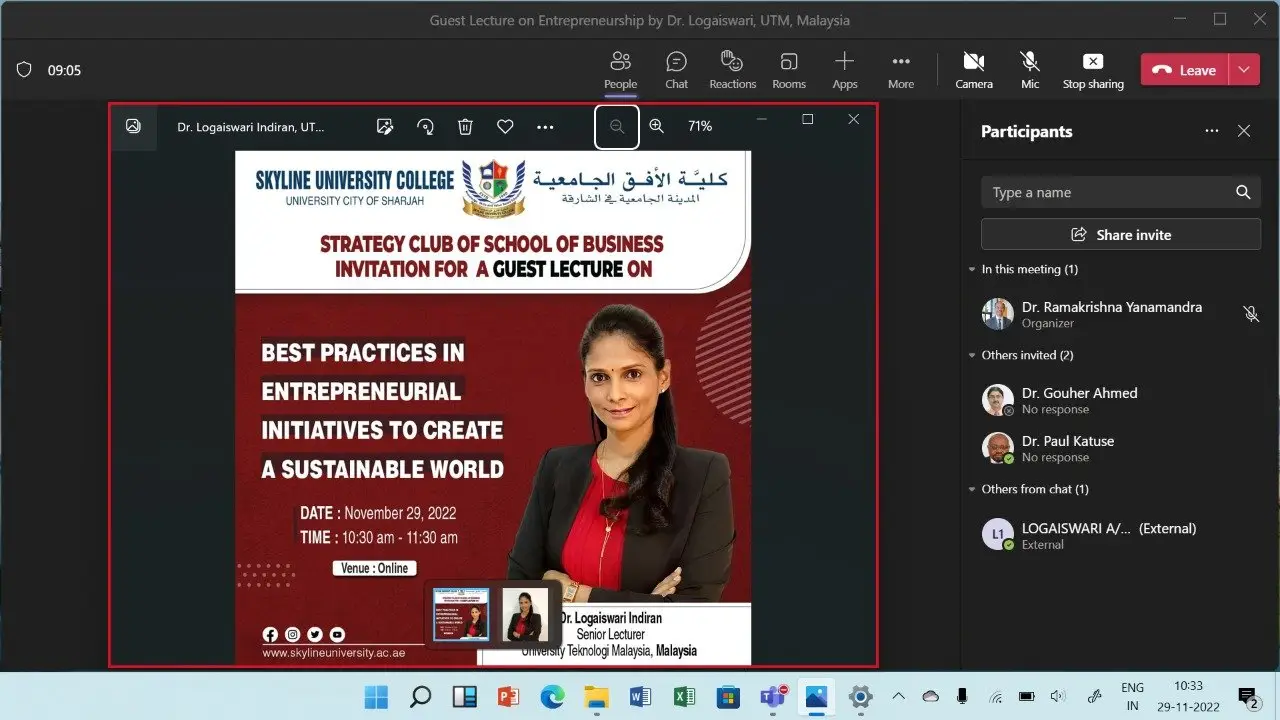The image size is (1280, 720).
Task: Stop sharing the screen
Action: pyautogui.click(x=1093, y=70)
